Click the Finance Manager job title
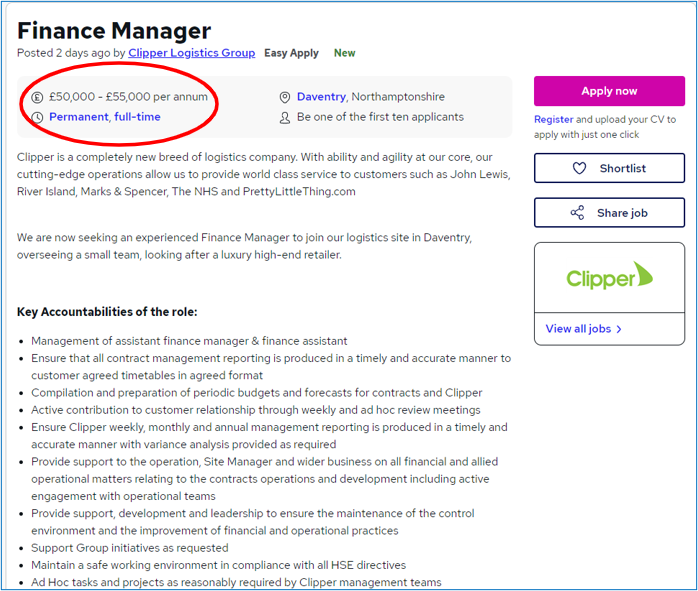The image size is (698, 591). click(x=114, y=31)
